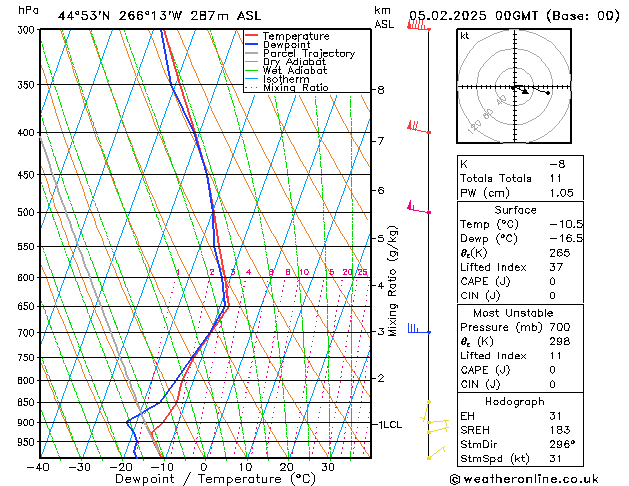
Task: Click the vertical Mixing Ratio (g/kg) axis title
Action: (x=392, y=281)
